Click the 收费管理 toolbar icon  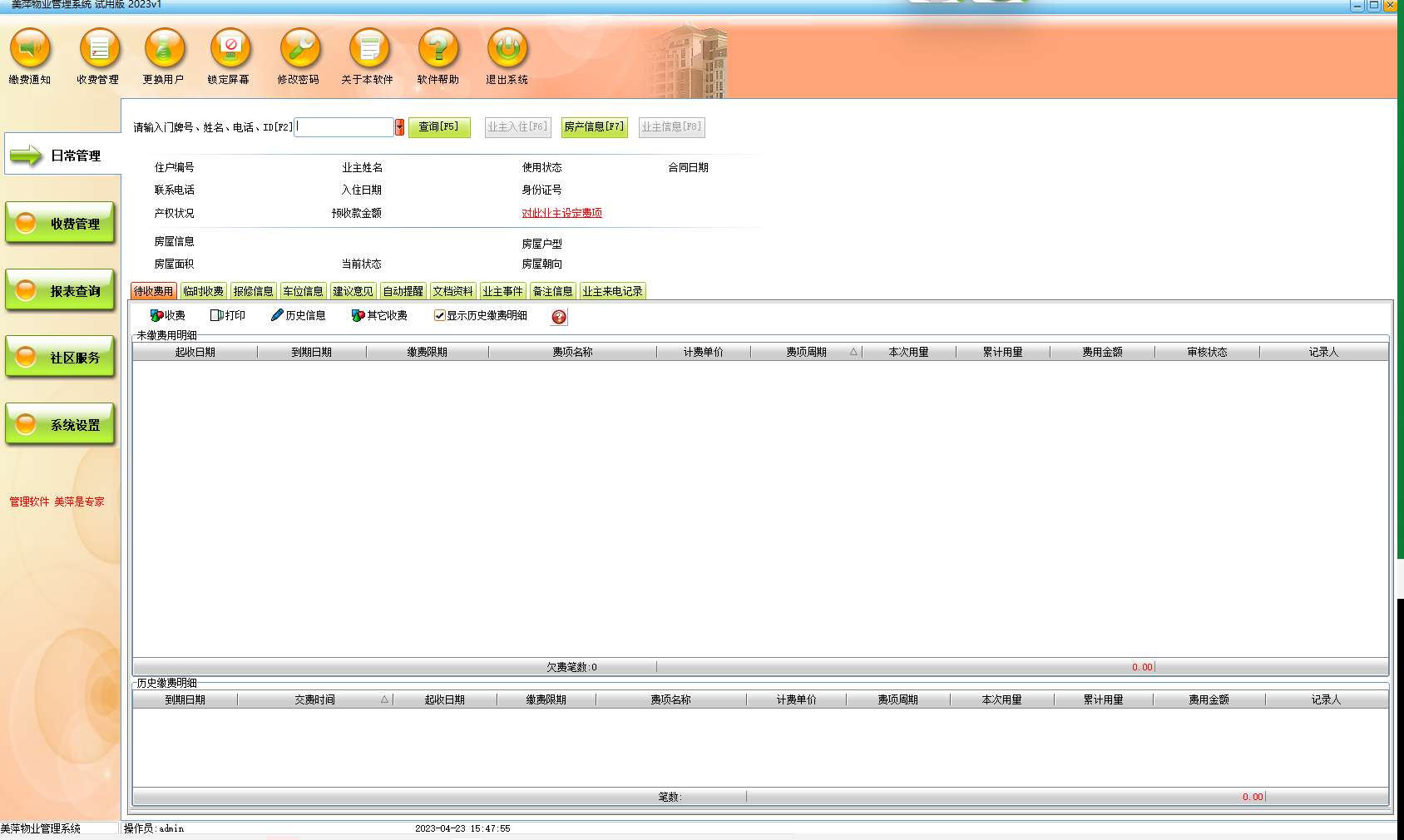click(x=99, y=50)
